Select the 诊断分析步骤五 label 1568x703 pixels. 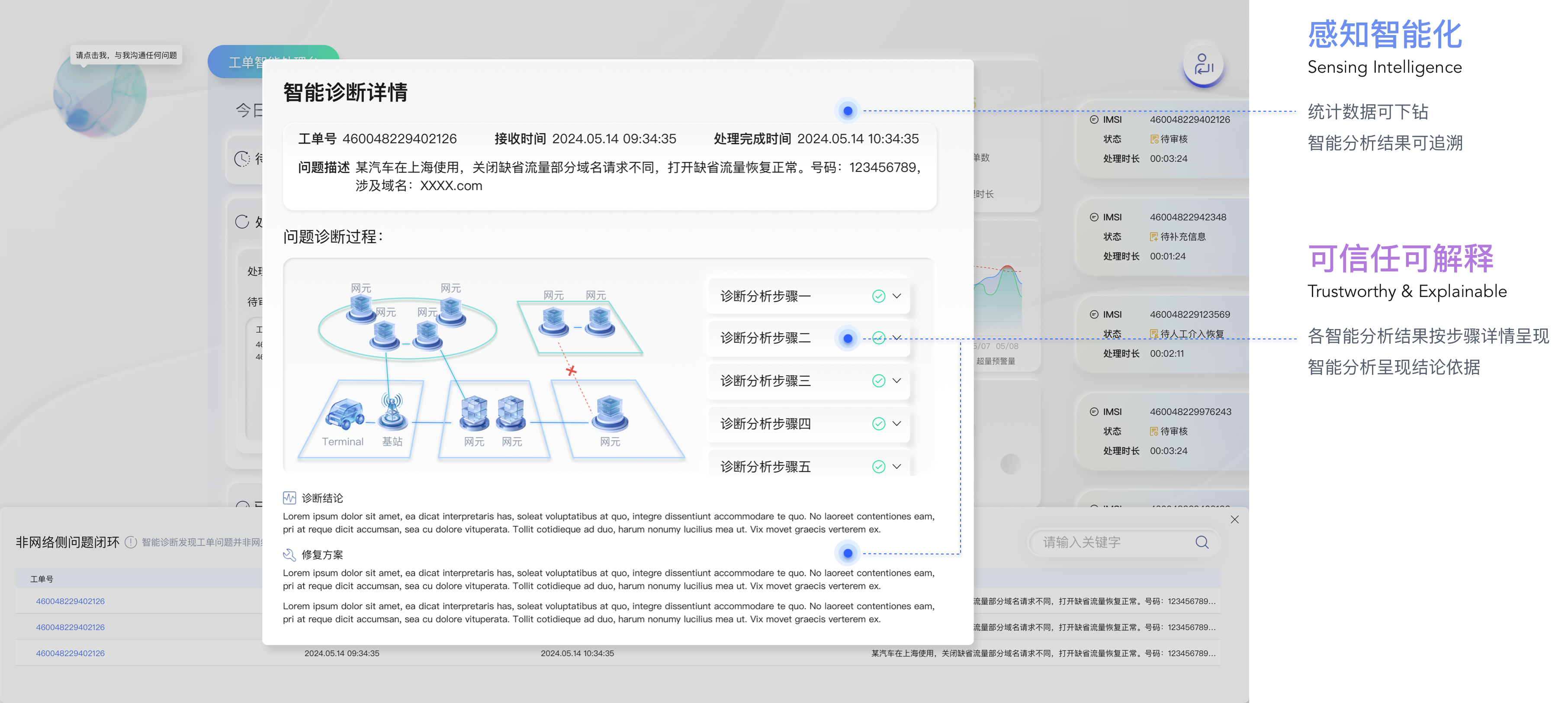pyautogui.click(x=765, y=467)
